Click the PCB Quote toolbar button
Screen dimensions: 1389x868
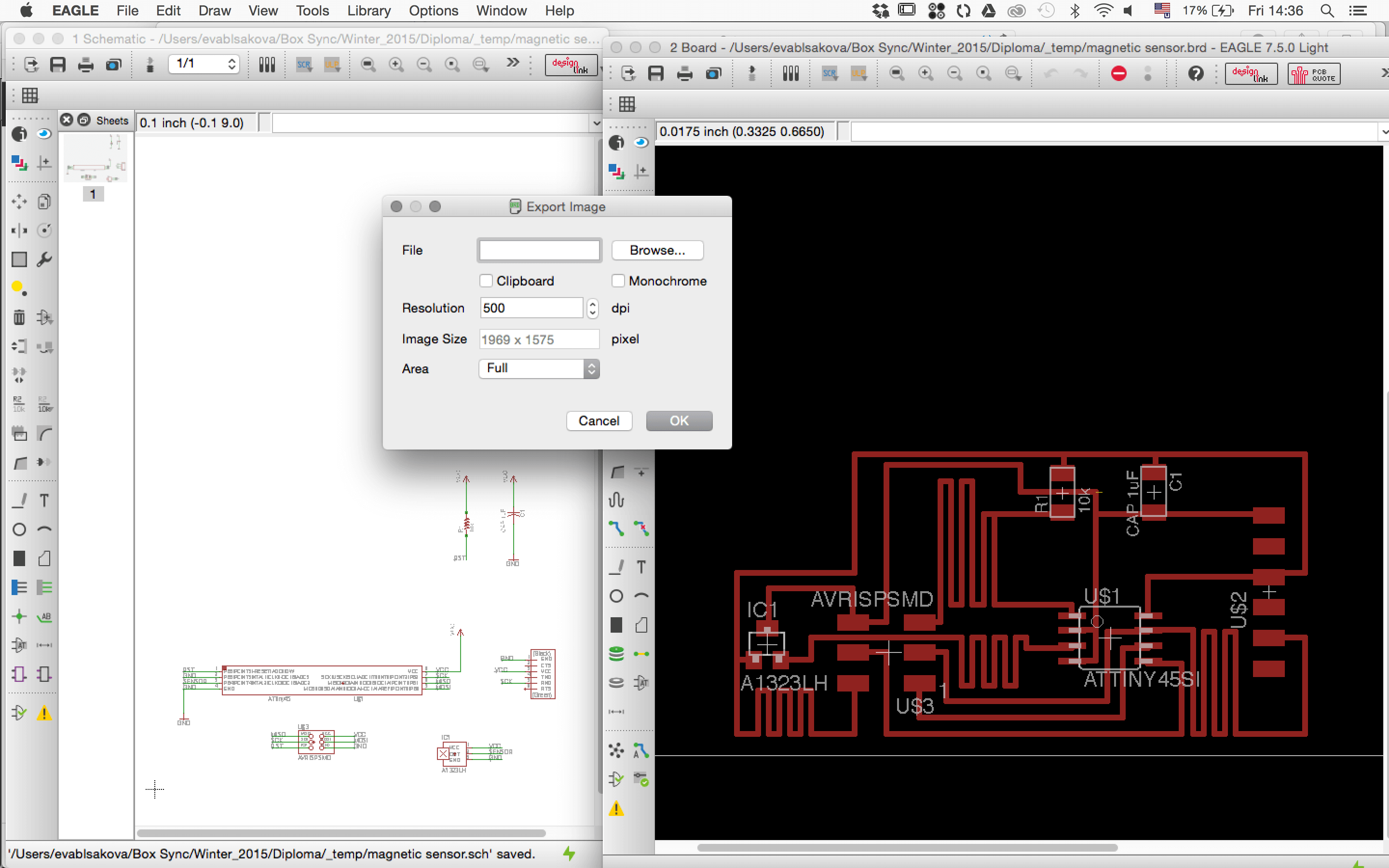click(1313, 74)
